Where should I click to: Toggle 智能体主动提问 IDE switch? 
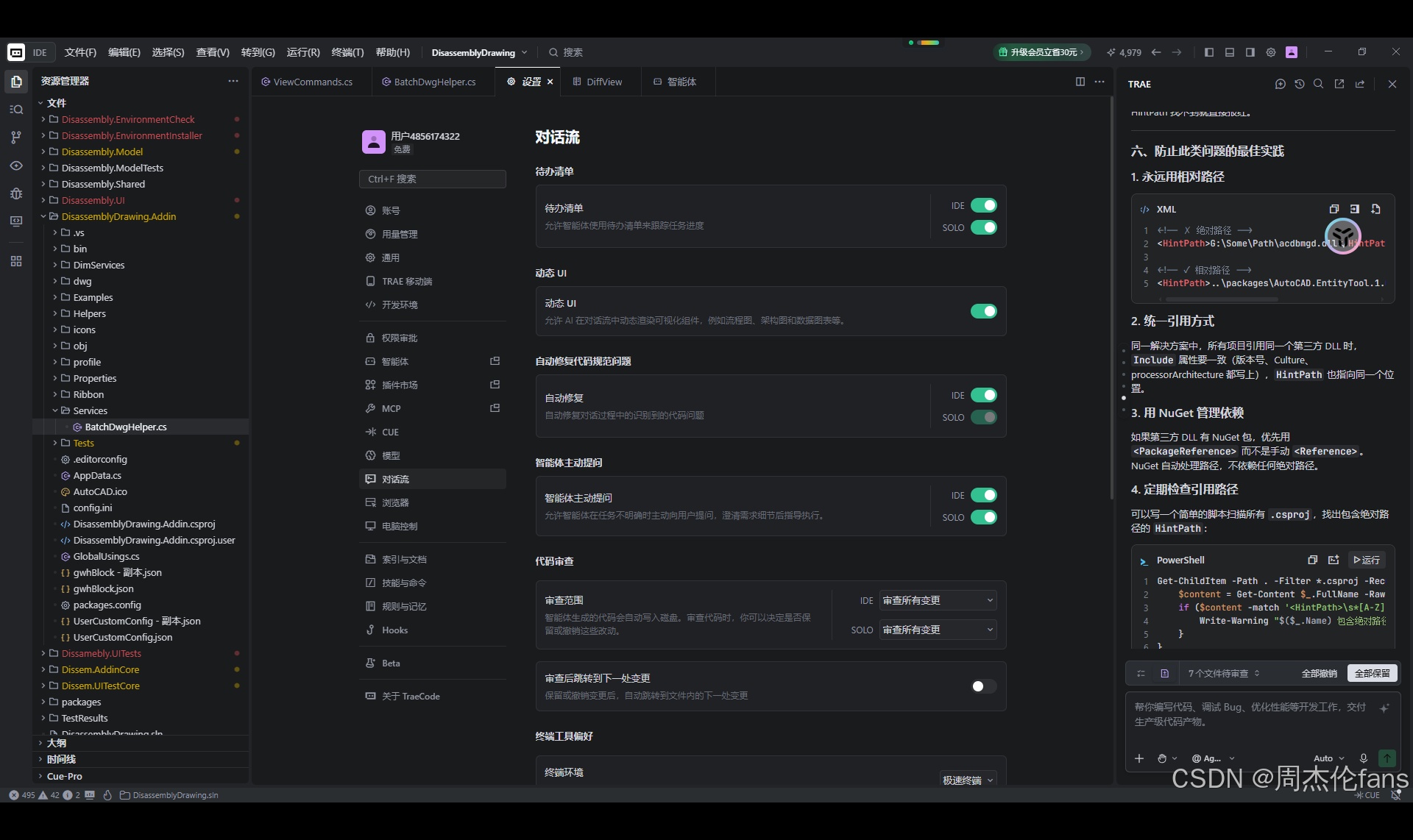click(x=984, y=495)
